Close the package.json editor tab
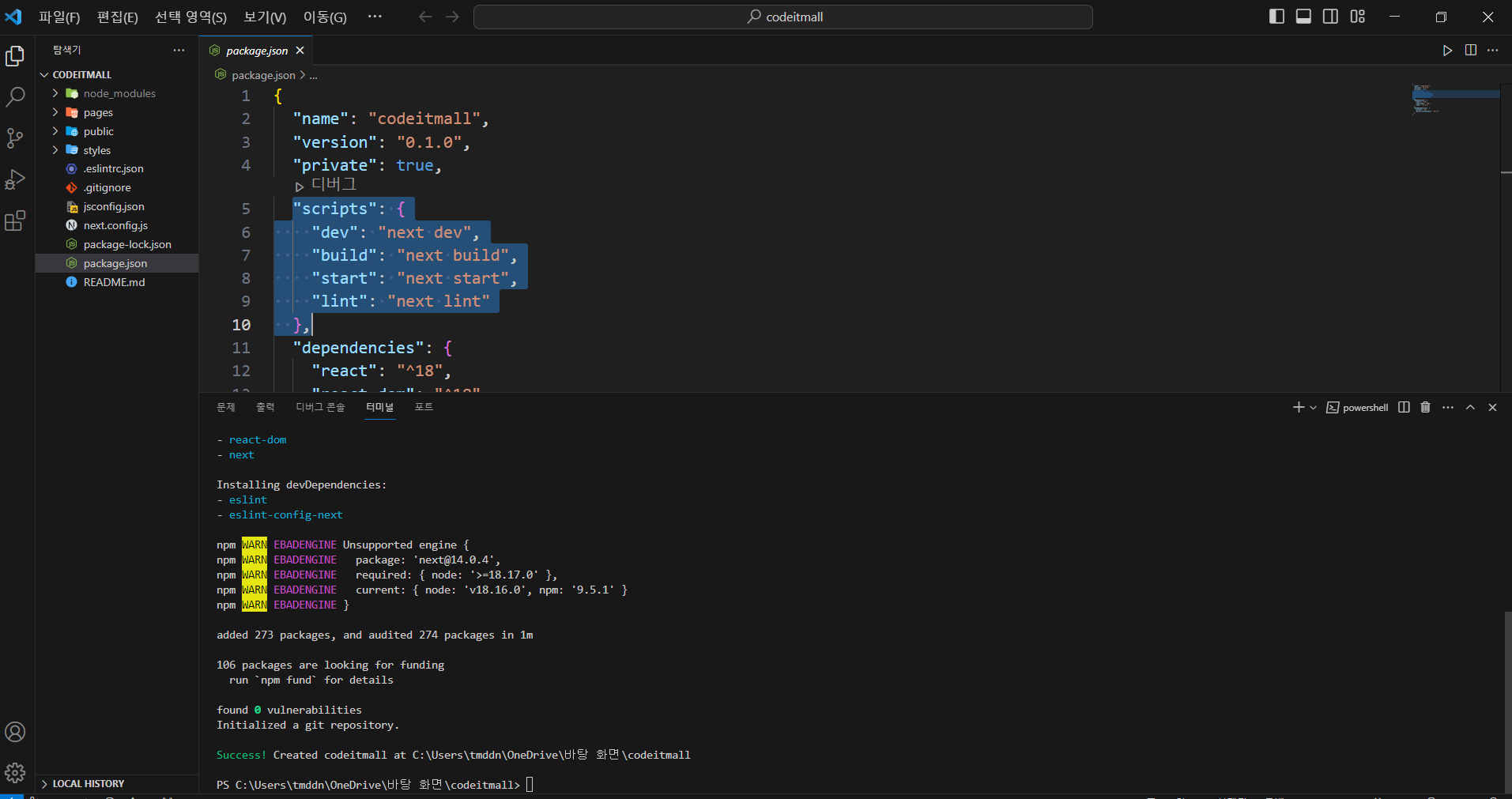 [x=300, y=51]
